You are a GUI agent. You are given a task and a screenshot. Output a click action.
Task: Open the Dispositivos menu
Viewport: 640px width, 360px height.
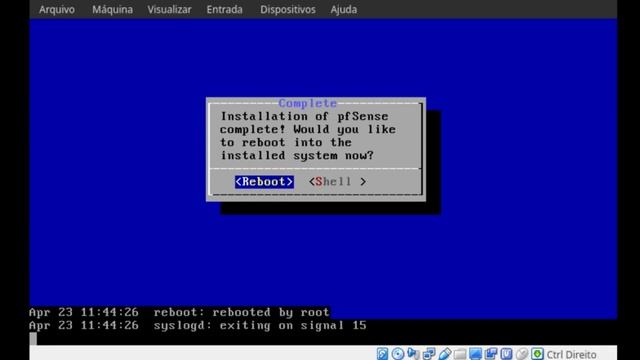pos(288,9)
